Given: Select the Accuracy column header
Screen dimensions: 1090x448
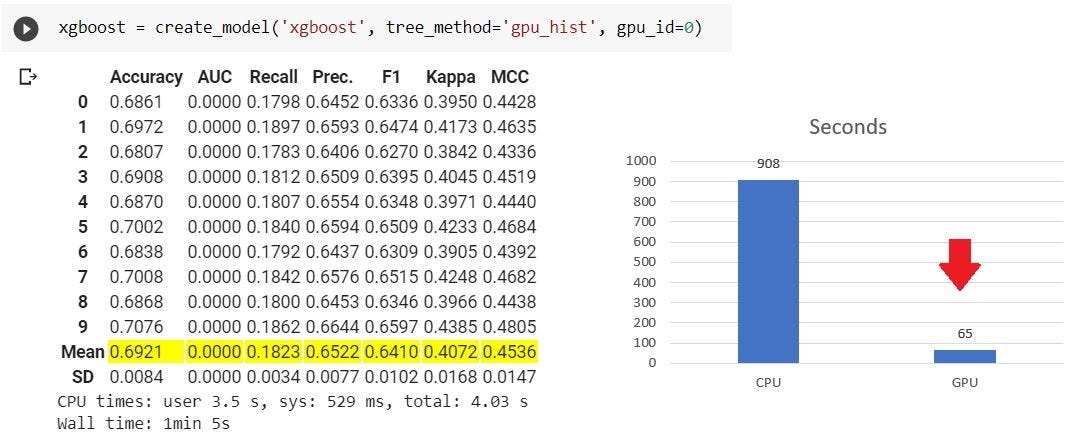Looking at the screenshot, I should click(146, 77).
